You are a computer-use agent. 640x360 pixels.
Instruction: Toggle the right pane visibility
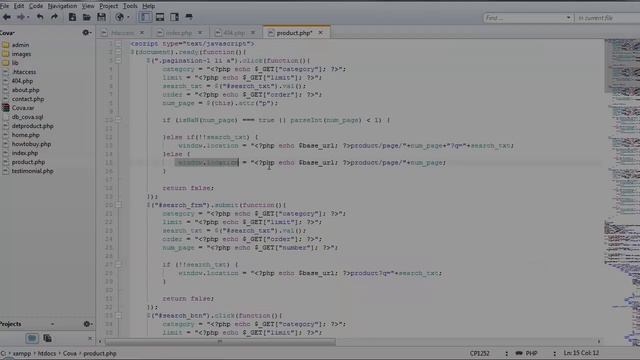click(174, 17)
